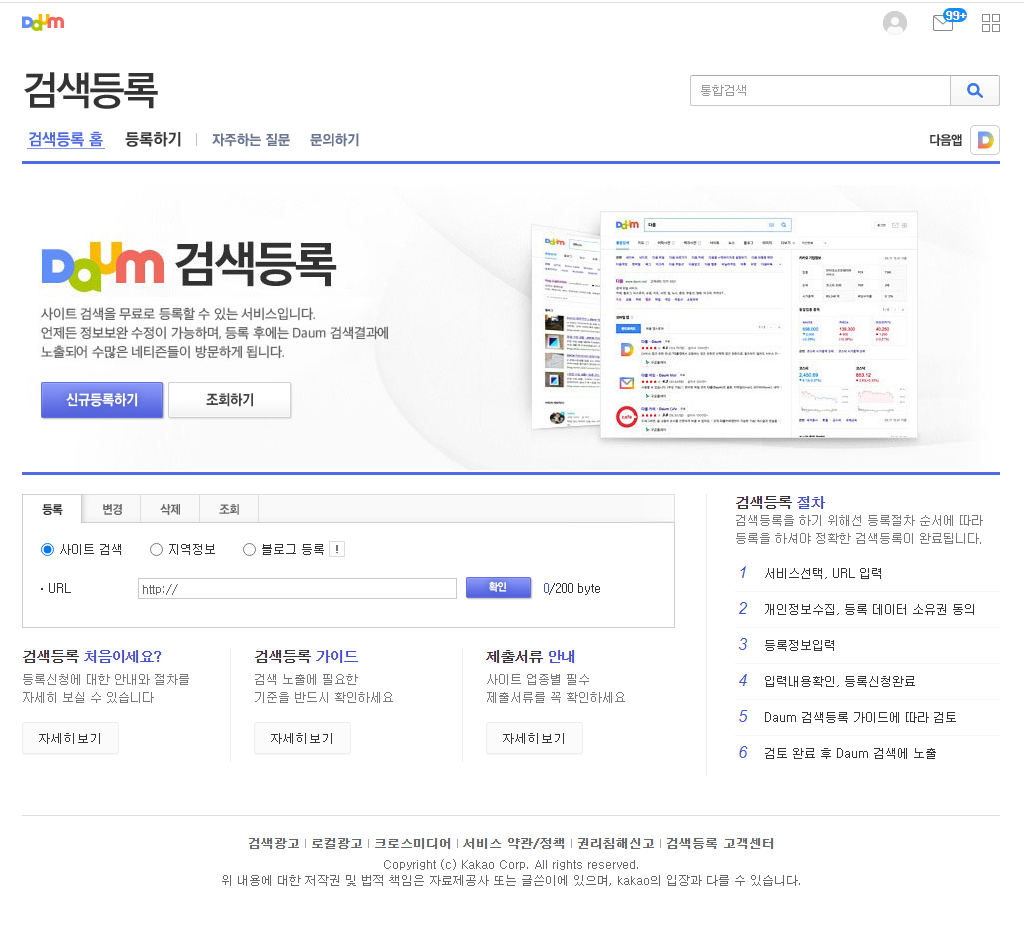1024x925 pixels.
Task: Click the 확인 button next to URL field
Action: coord(498,587)
